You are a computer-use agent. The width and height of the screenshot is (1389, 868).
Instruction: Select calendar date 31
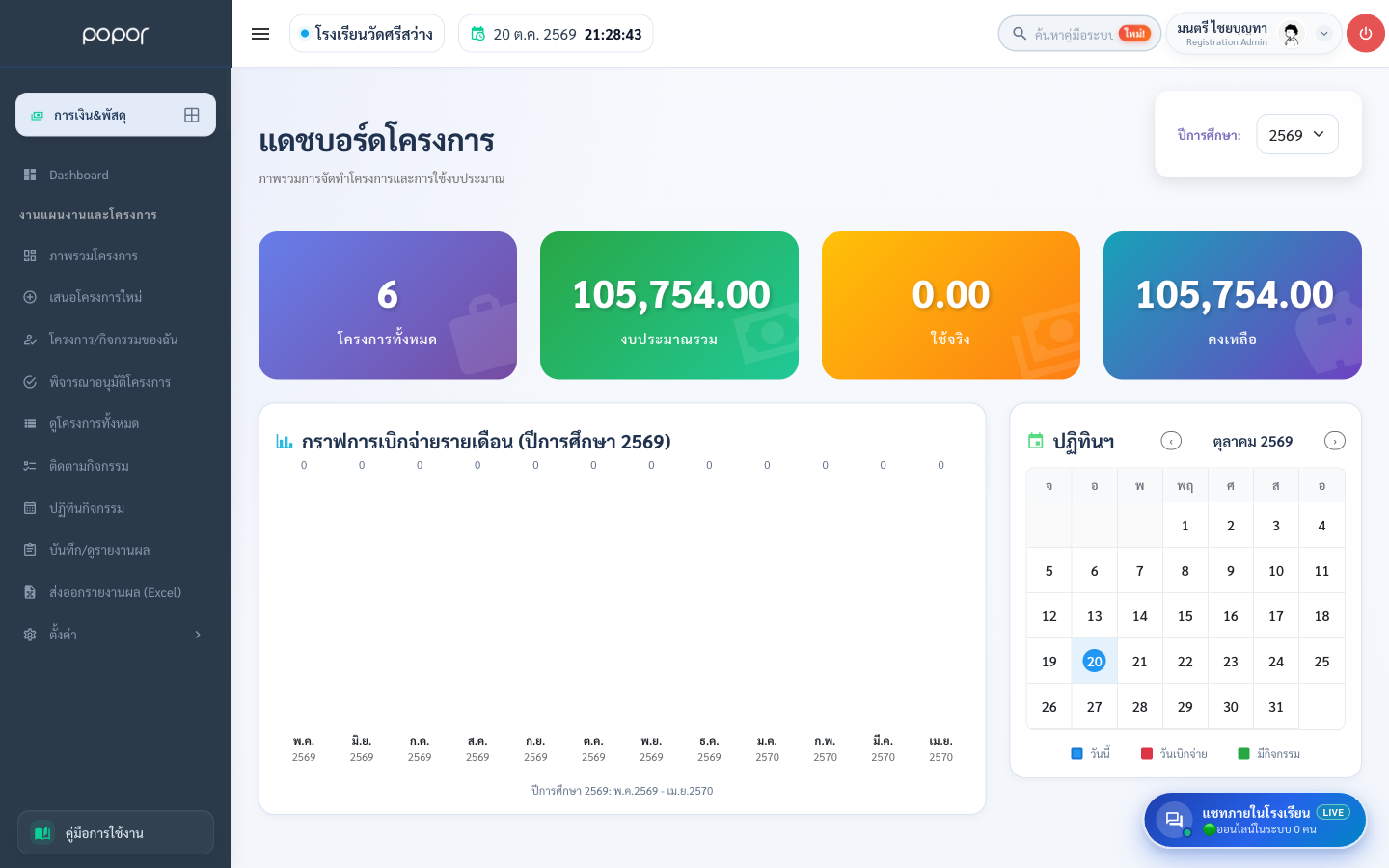click(x=1276, y=706)
